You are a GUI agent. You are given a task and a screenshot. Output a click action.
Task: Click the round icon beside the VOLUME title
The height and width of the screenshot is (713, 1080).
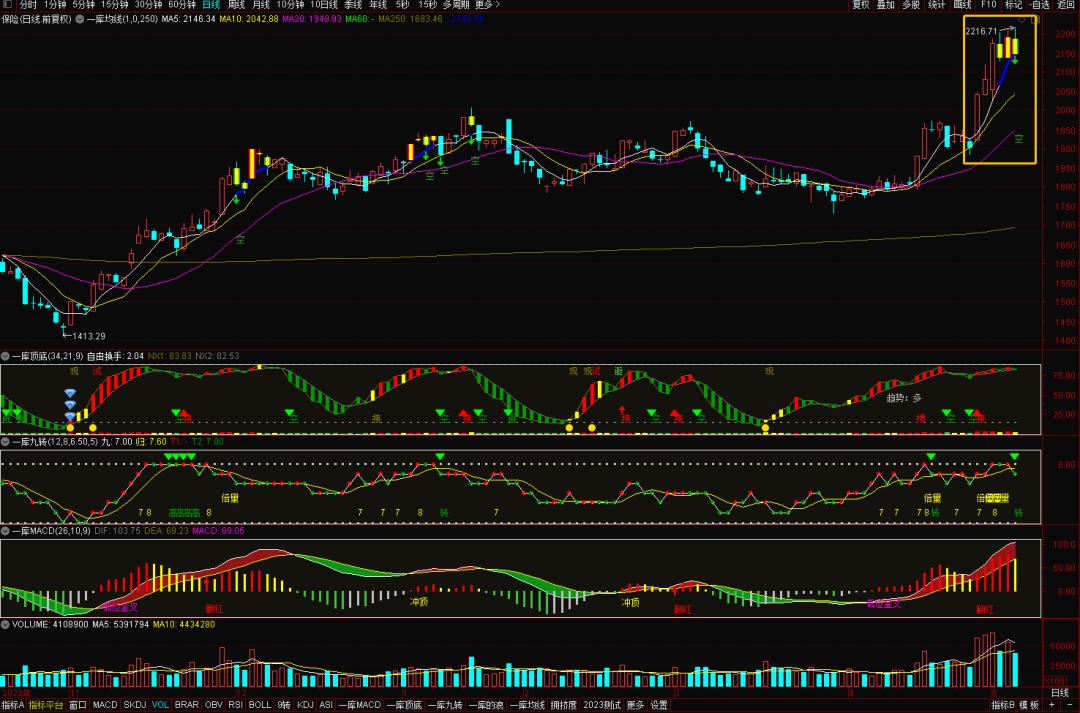[x=5, y=624]
